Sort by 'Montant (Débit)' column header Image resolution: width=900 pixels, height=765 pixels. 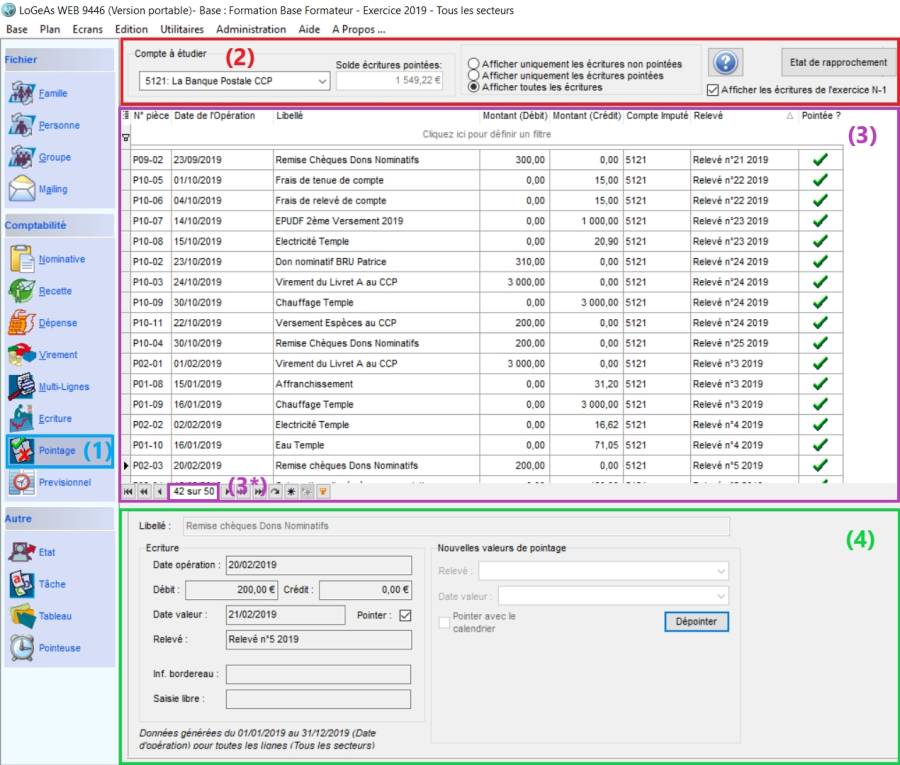514,115
